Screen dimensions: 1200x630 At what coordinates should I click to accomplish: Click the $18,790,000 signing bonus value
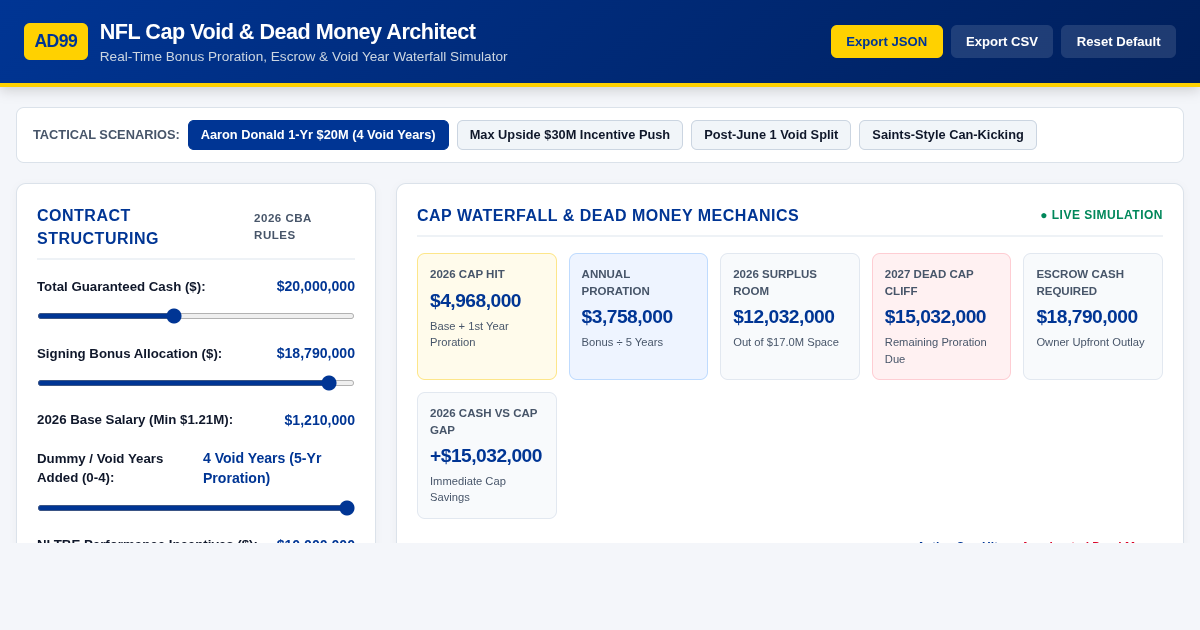pyautogui.click(x=316, y=353)
